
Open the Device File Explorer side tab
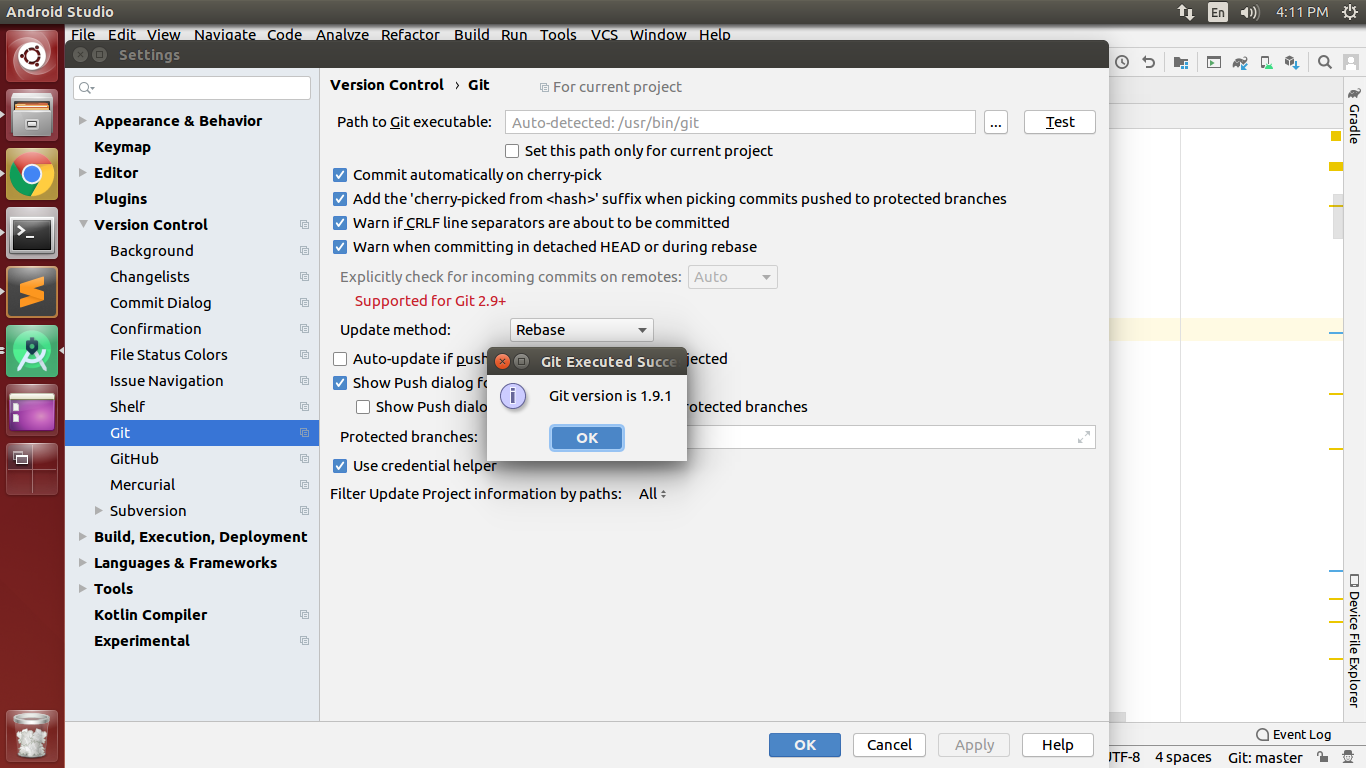coord(1354,641)
